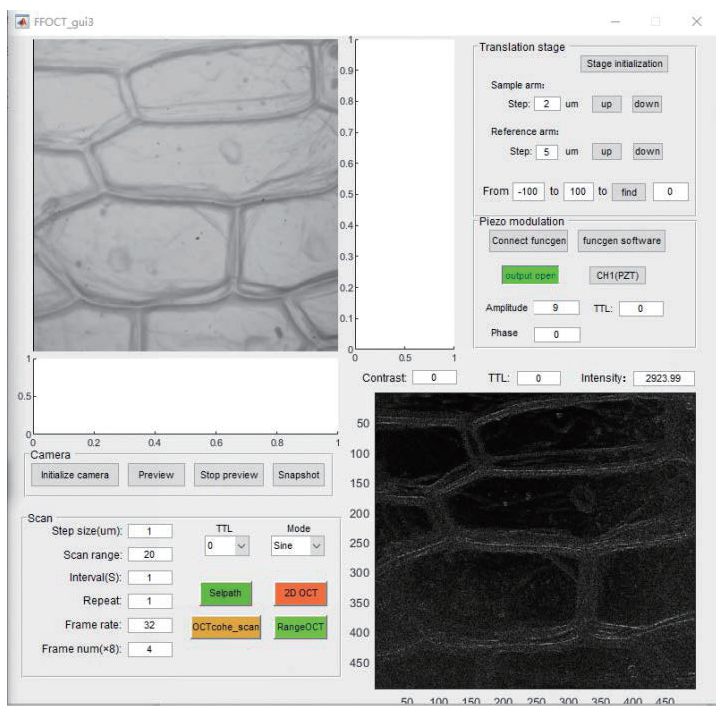Expand the Mode dropdown showing Sine
Screen dimensions: 725x715
(x=298, y=546)
